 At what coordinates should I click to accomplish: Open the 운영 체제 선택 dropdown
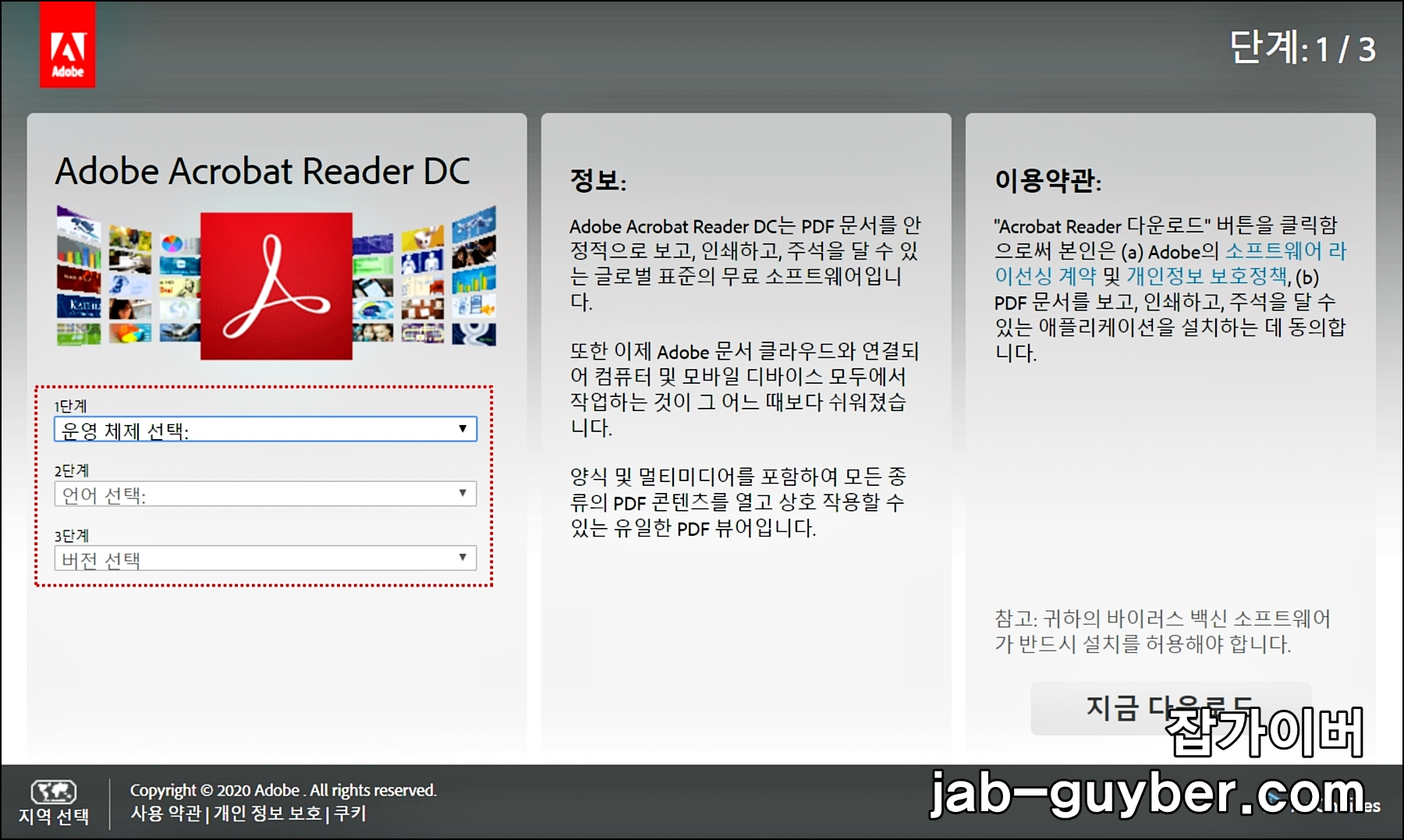[265, 429]
